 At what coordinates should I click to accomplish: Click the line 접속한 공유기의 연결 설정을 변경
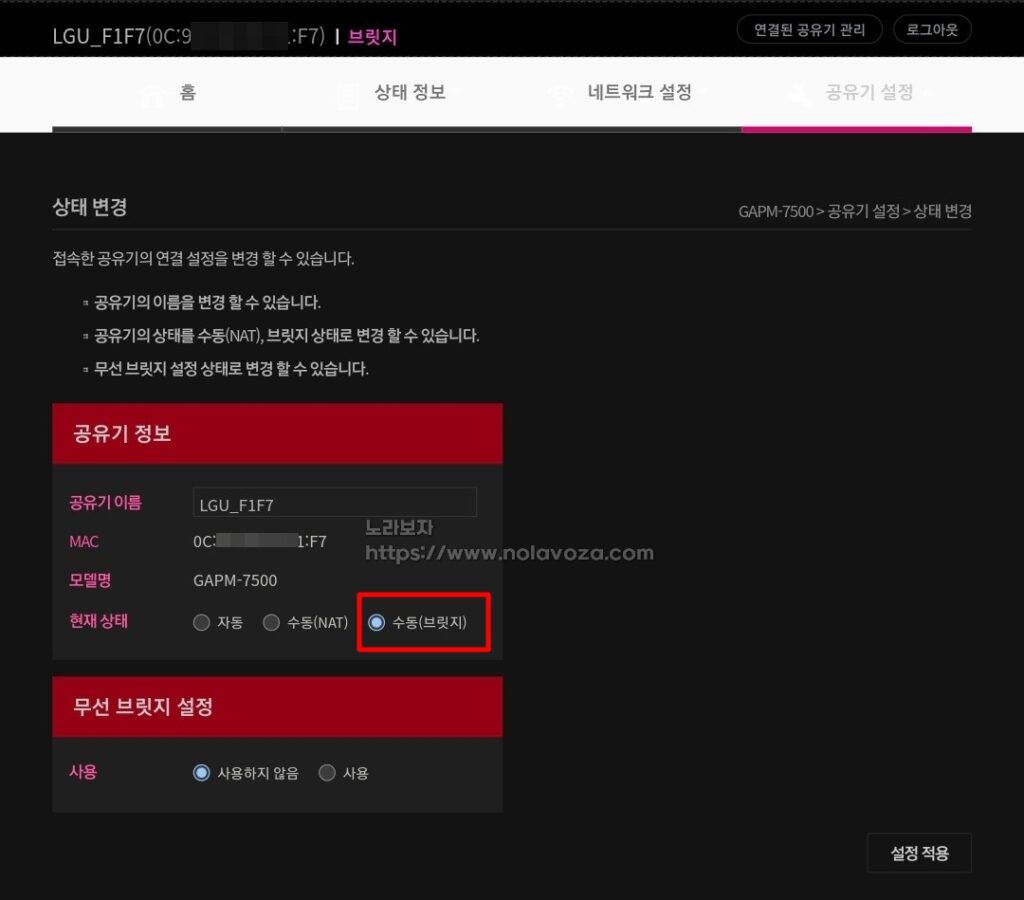click(203, 259)
